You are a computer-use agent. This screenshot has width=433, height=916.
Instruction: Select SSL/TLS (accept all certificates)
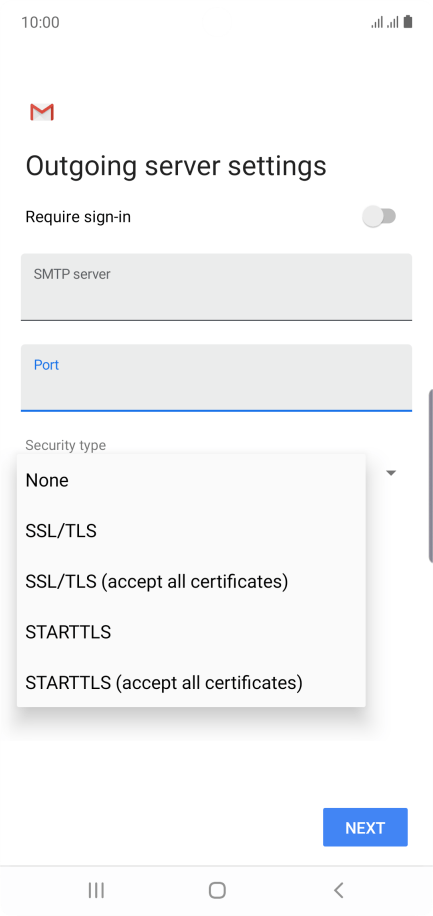click(191, 581)
